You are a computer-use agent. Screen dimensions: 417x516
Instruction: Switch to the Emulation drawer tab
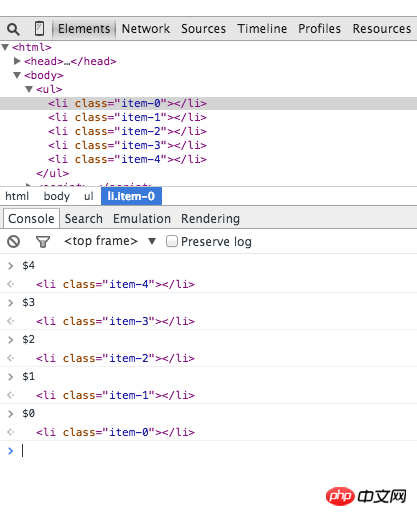click(142, 219)
